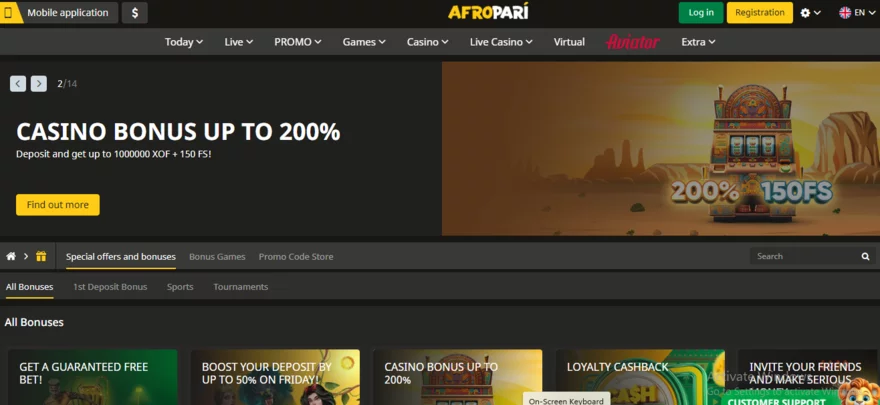
Task: Open the dollar currency icon button
Action: pyautogui.click(x=135, y=13)
